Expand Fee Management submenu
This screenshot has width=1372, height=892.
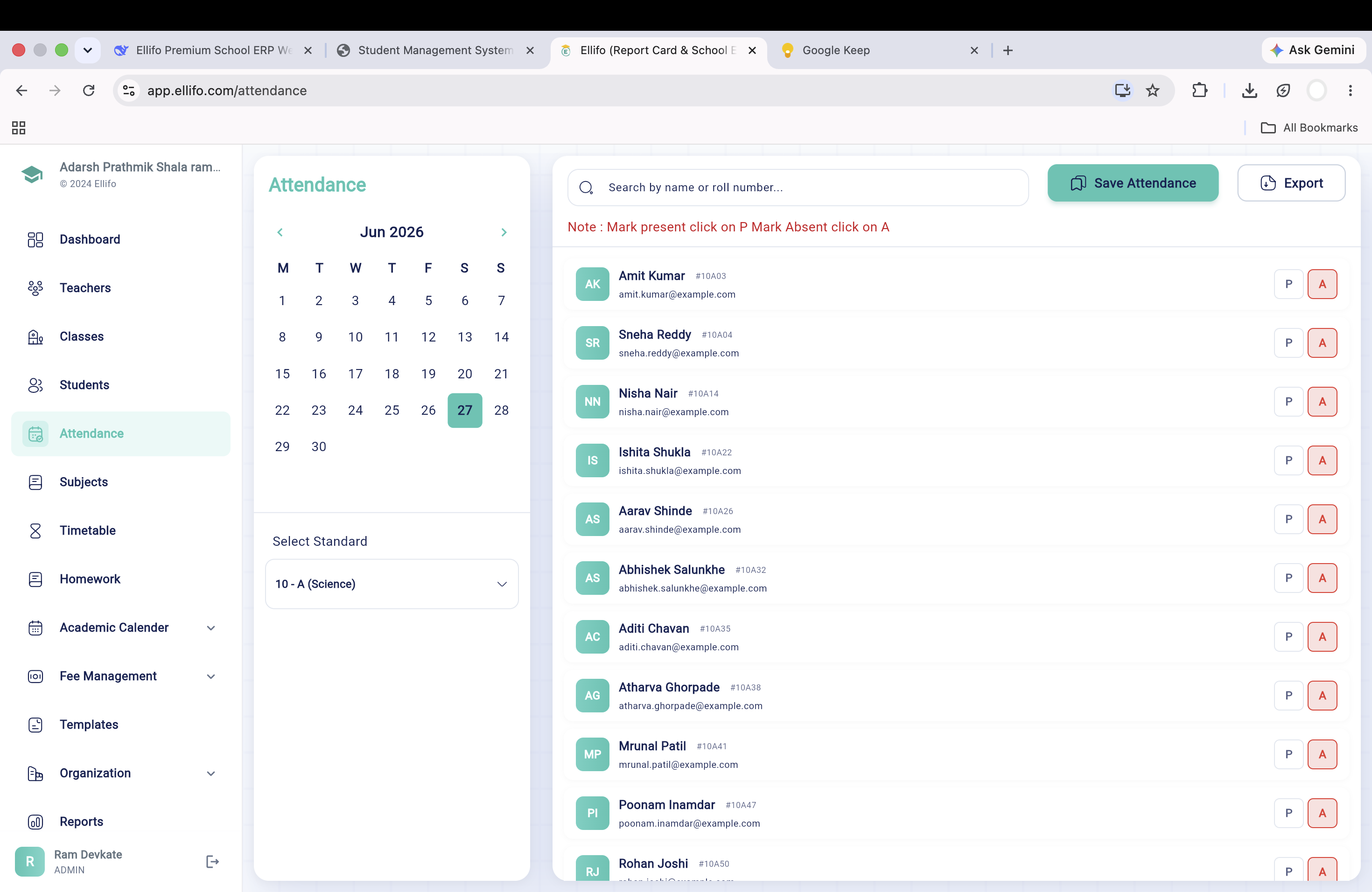[211, 676]
